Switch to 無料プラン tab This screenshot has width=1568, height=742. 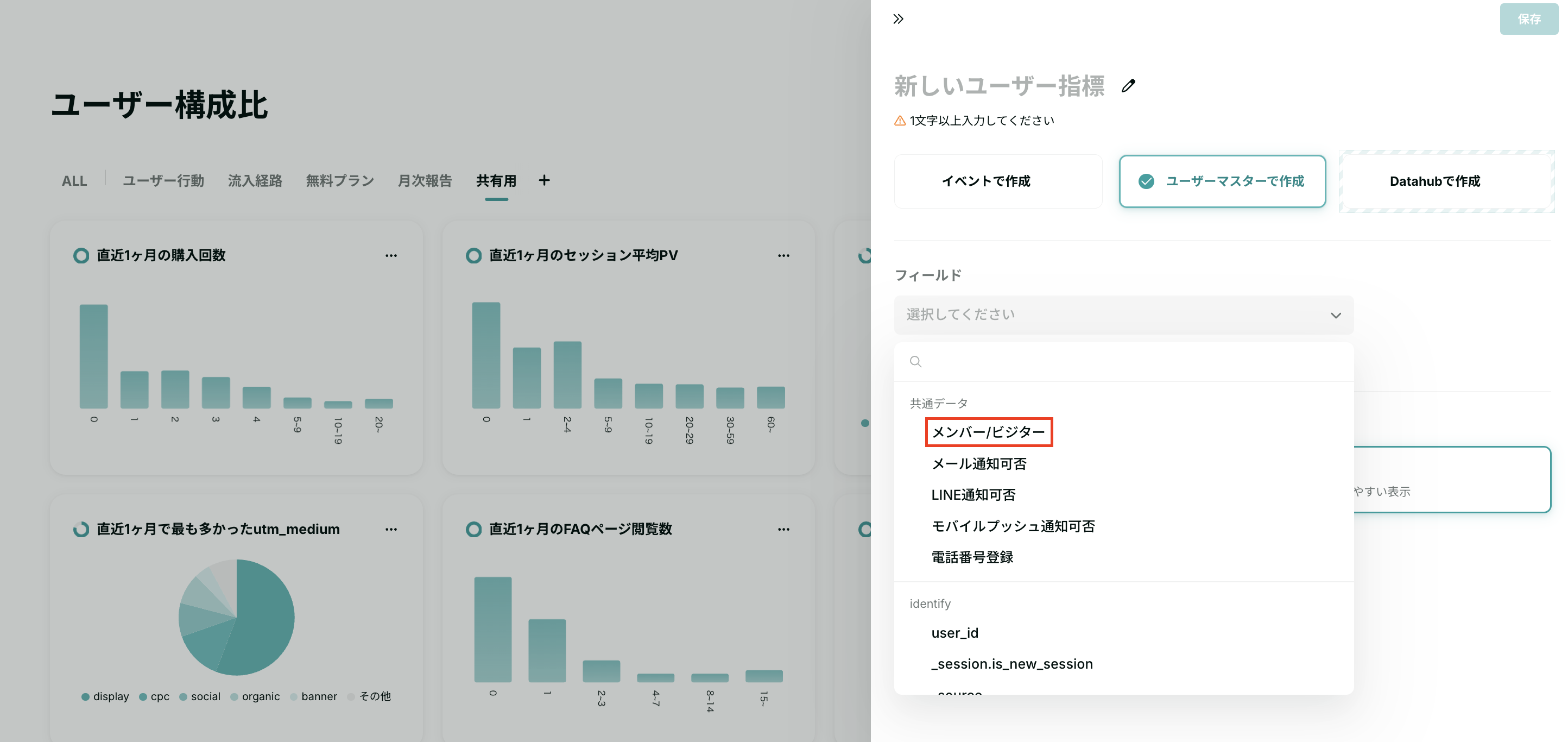coord(340,181)
